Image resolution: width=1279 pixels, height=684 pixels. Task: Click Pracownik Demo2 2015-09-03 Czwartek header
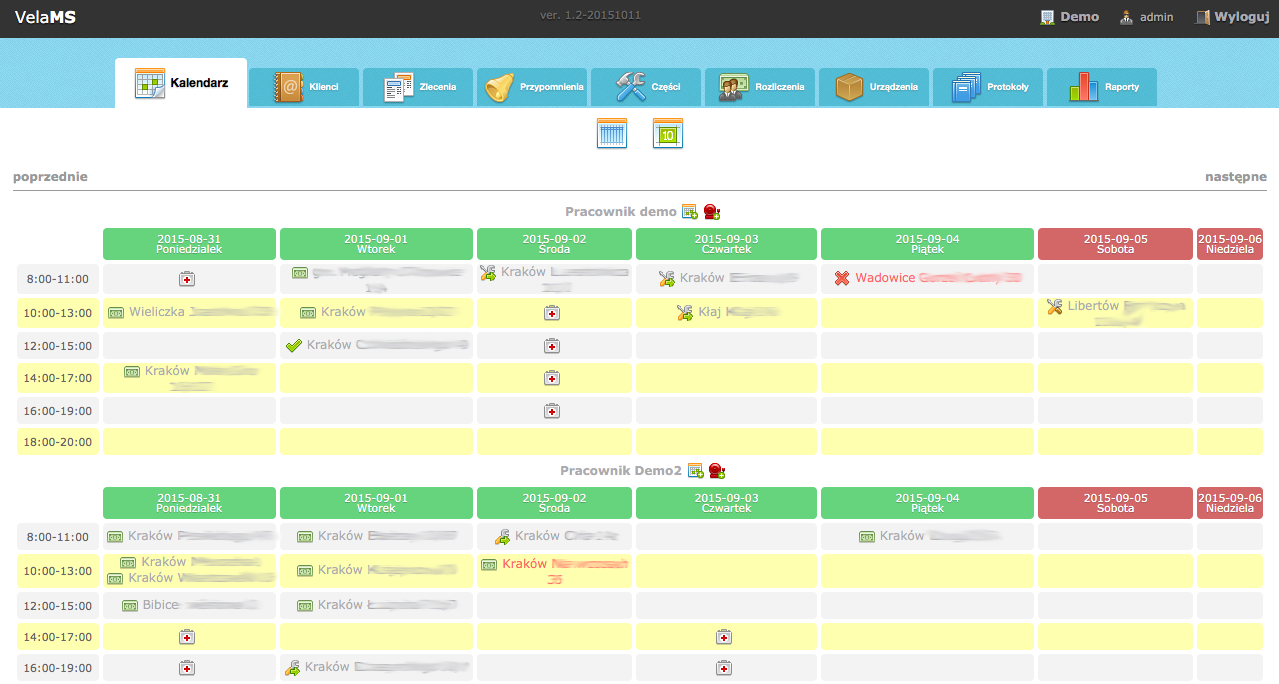pos(726,503)
